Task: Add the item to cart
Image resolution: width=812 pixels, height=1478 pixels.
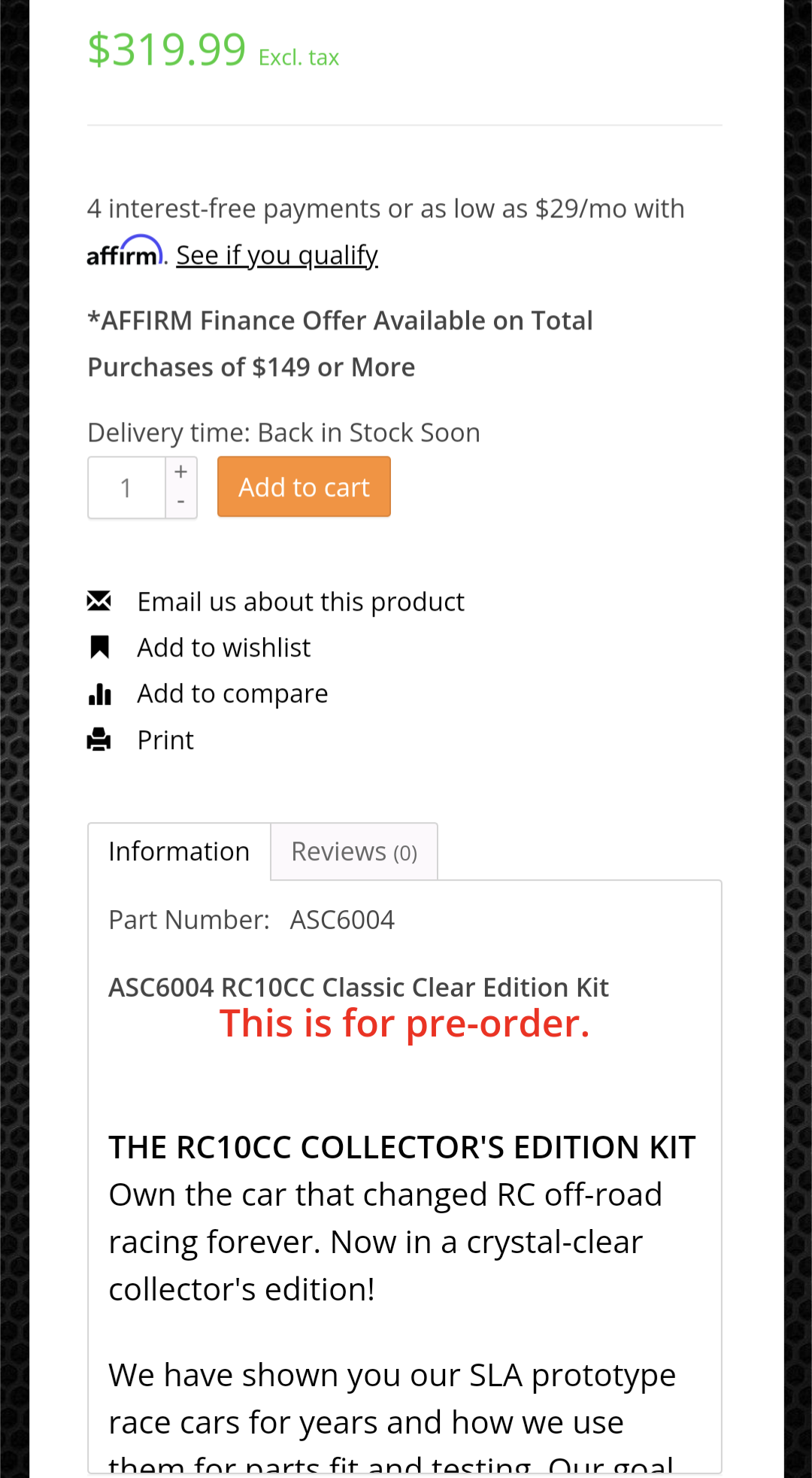Action: pyautogui.click(x=304, y=487)
